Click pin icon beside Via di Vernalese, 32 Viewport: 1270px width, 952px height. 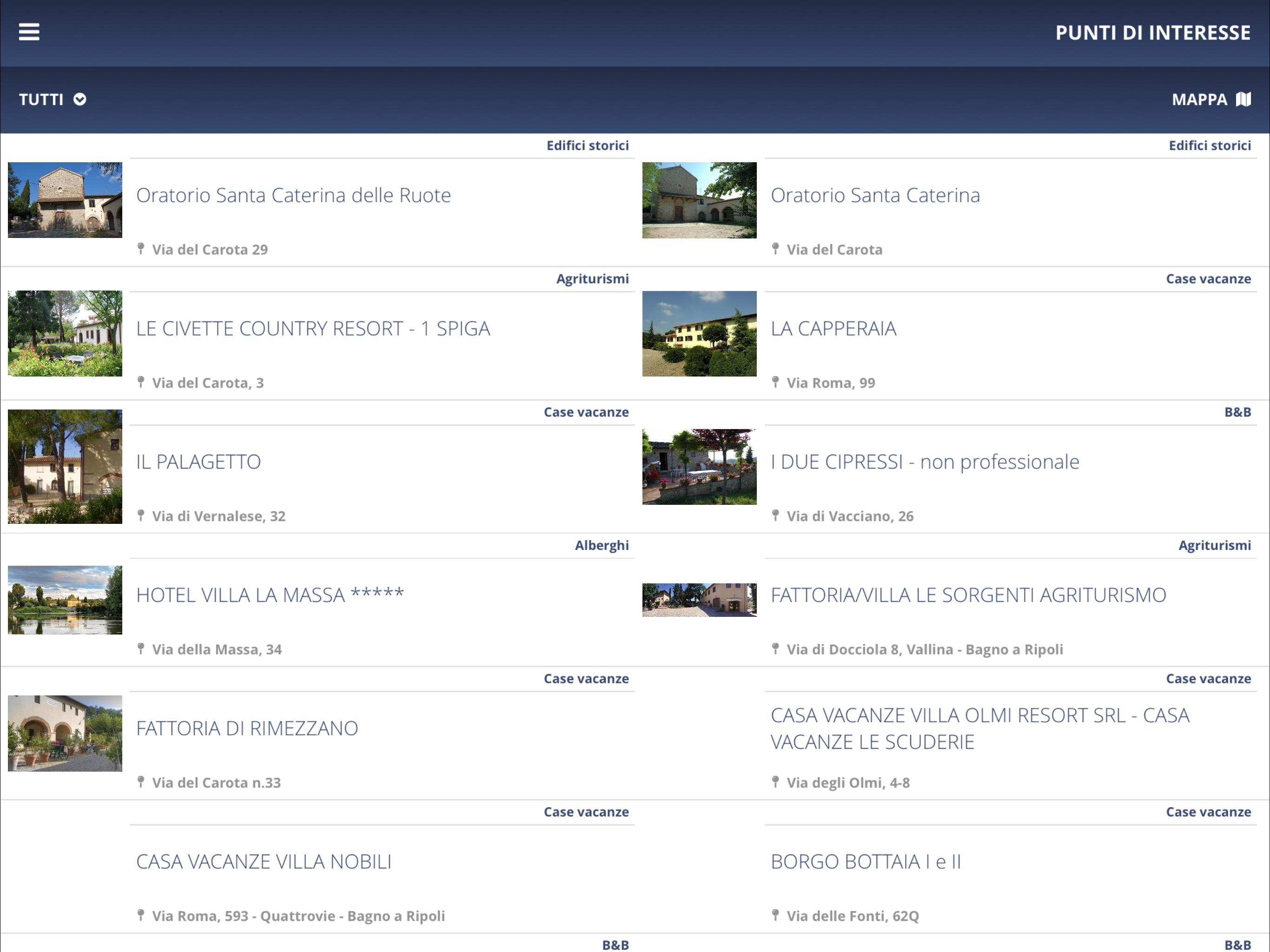click(141, 515)
